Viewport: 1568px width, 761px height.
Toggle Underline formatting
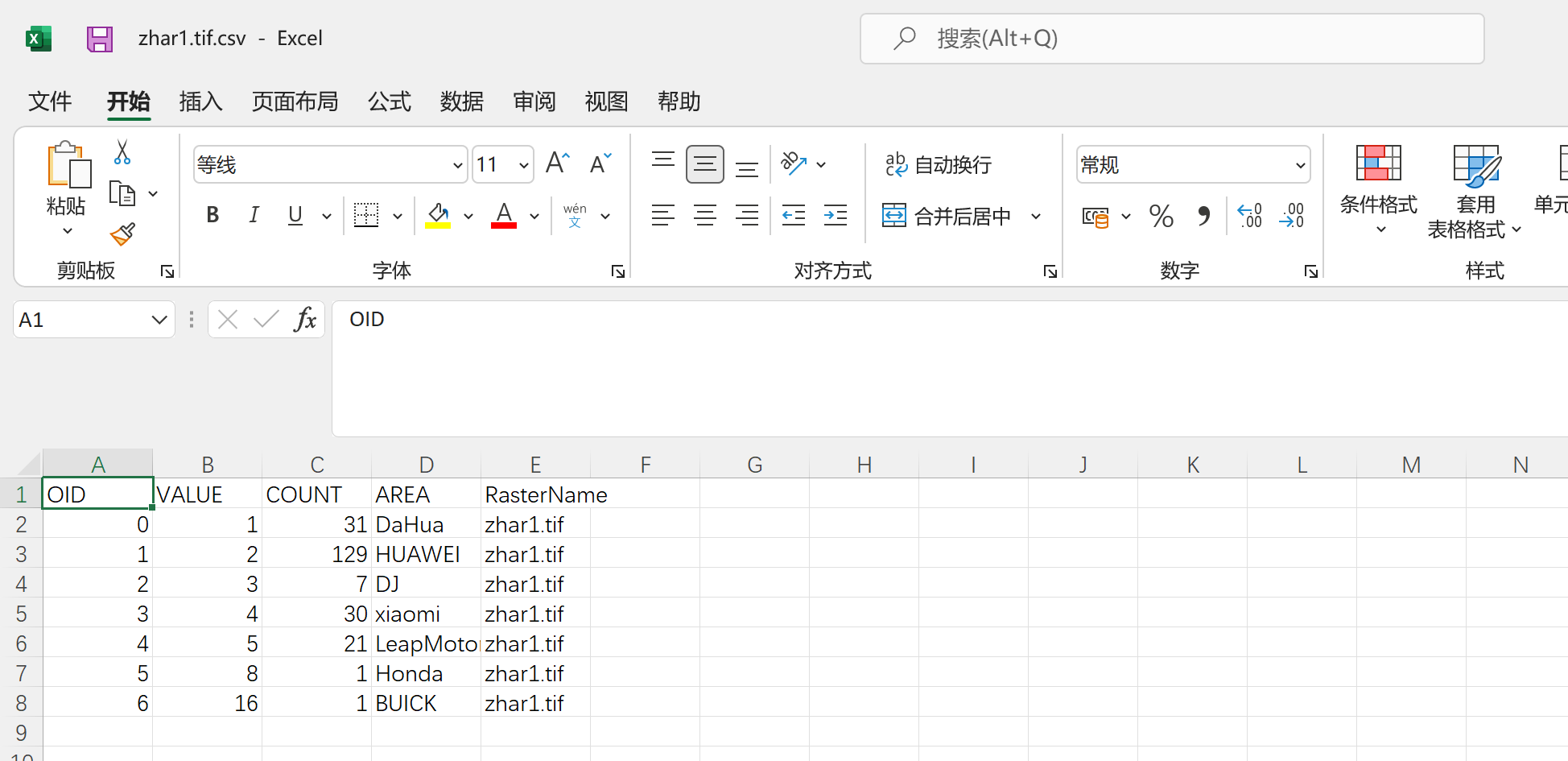[x=295, y=215]
